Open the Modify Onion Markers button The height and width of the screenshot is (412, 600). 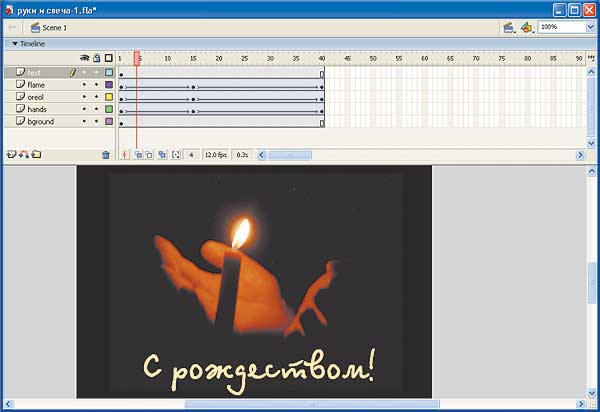(176, 155)
